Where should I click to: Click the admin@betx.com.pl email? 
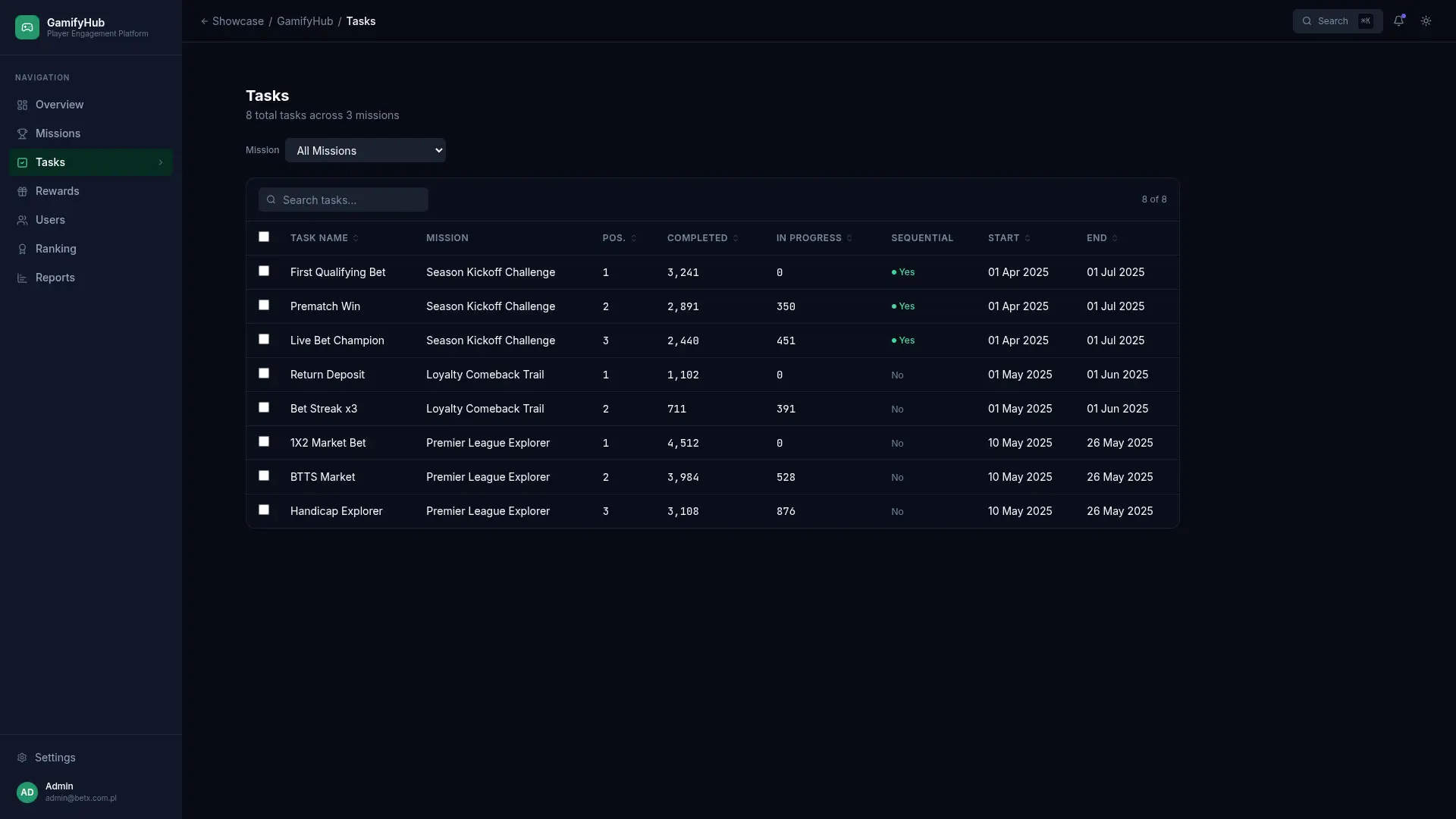coord(81,799)
